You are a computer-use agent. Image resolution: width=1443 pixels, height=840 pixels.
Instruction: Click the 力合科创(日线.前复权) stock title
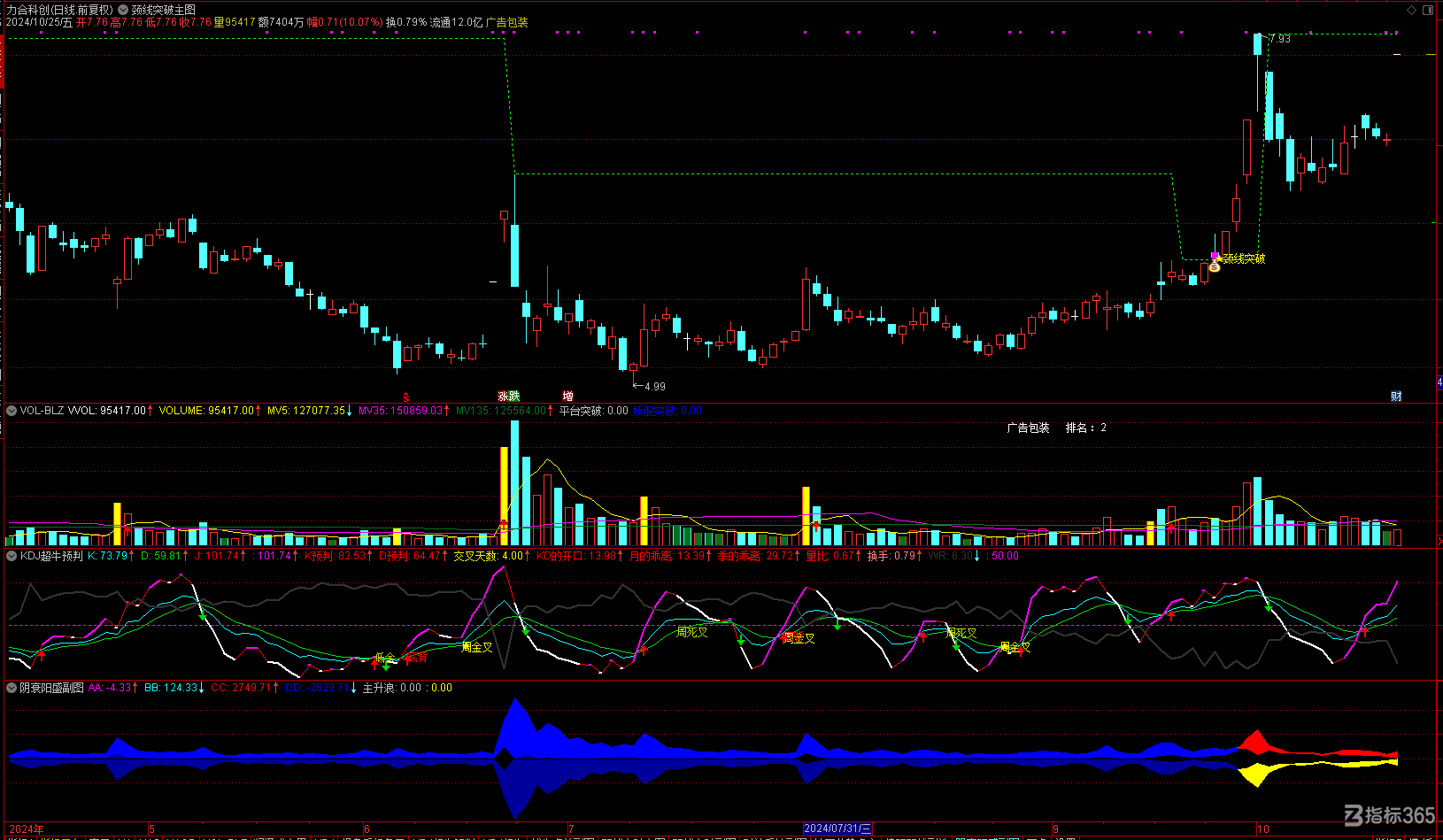click(x=60, y=10)
